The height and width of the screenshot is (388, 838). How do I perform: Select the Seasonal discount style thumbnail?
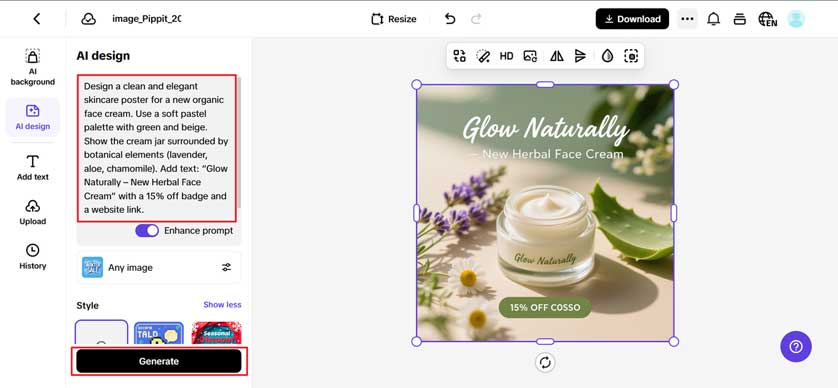click(x=216, y=333)
